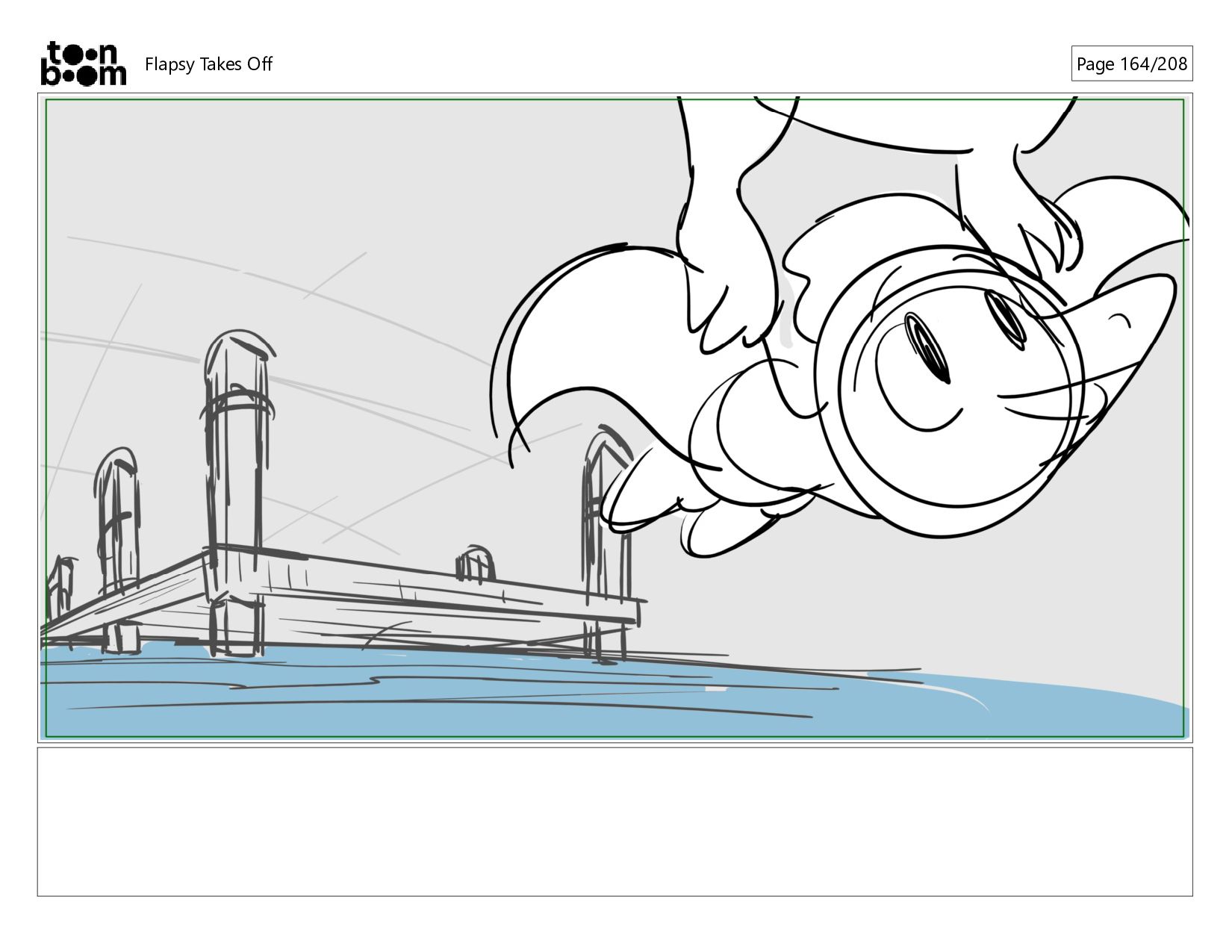The height and width of the screenshot is (952, 1232).
Task: Select the 'Flapsy Takes Off' title text
Action: click(x=208, y=64)
